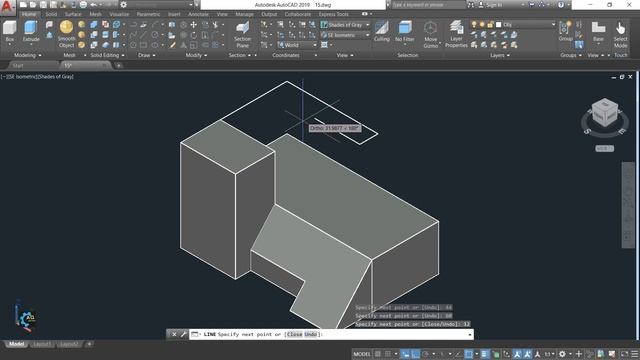Click the MODEL button in status bar
Viewport: 640px width, 360px height.
362,354
